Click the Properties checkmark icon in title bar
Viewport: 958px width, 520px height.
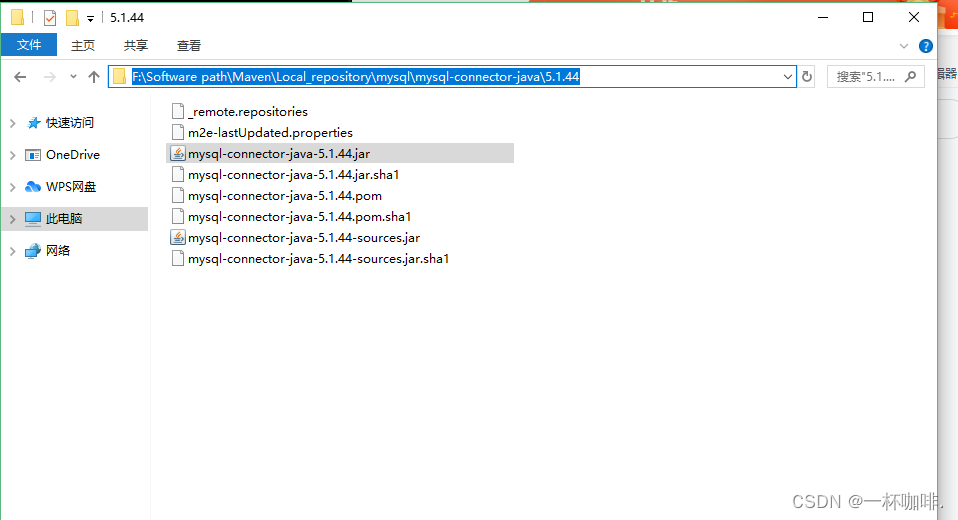tap(50, 18)
